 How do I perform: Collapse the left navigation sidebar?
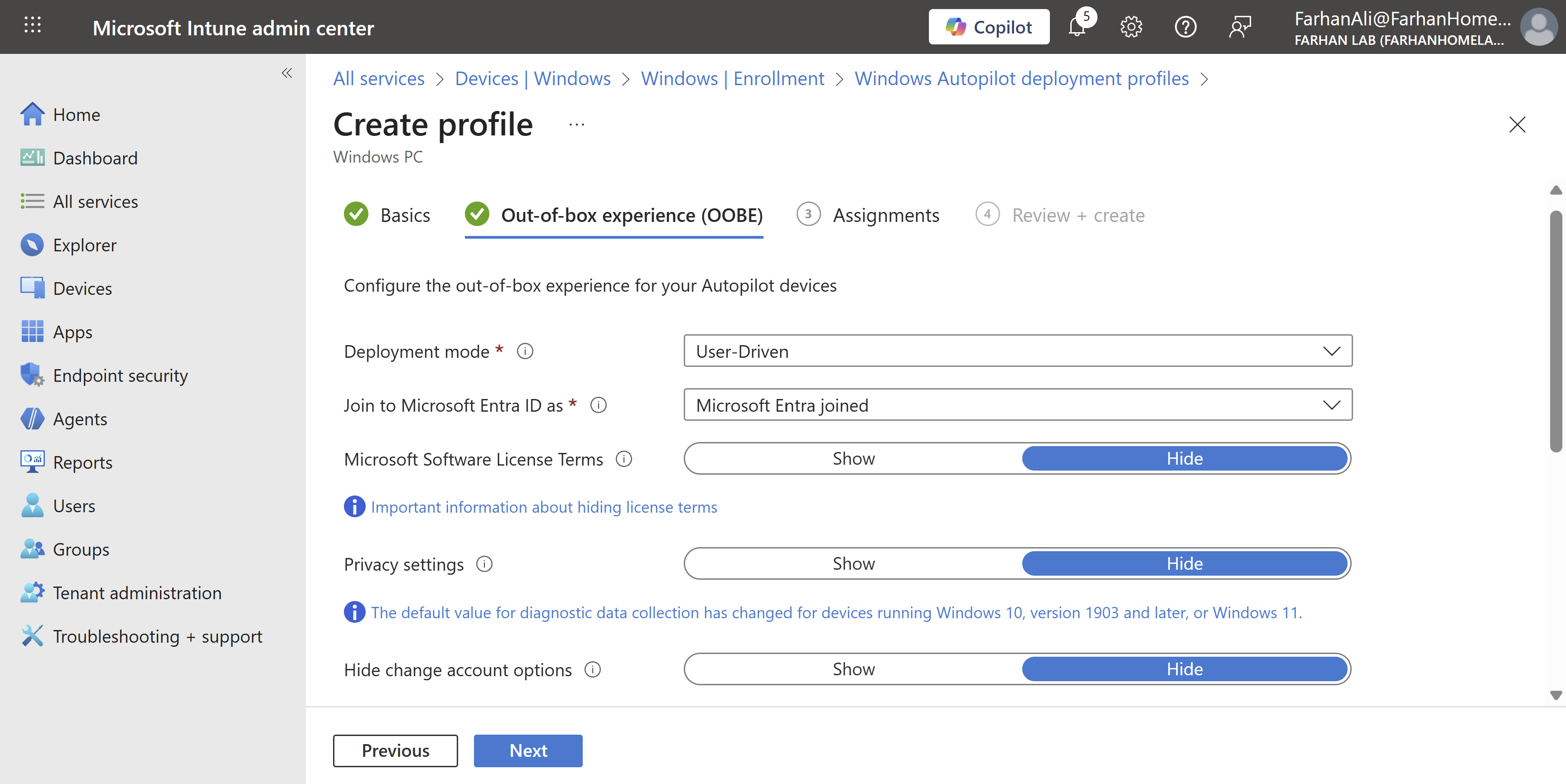(287, 73)
